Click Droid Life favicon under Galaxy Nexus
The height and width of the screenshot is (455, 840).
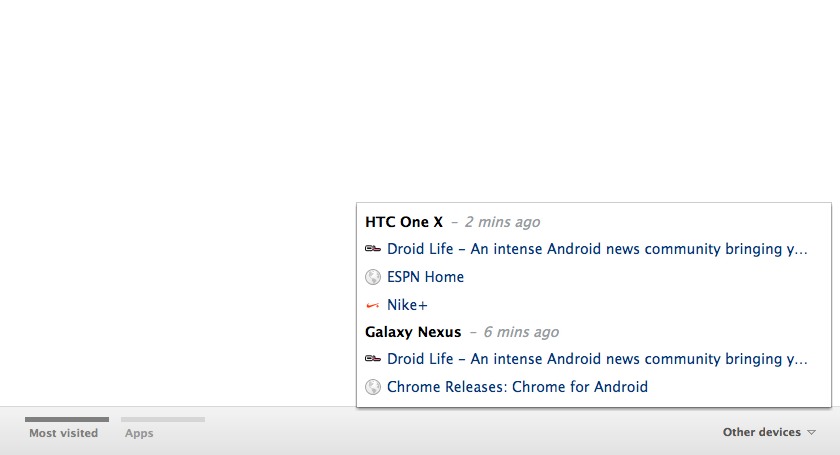(373, 359)
